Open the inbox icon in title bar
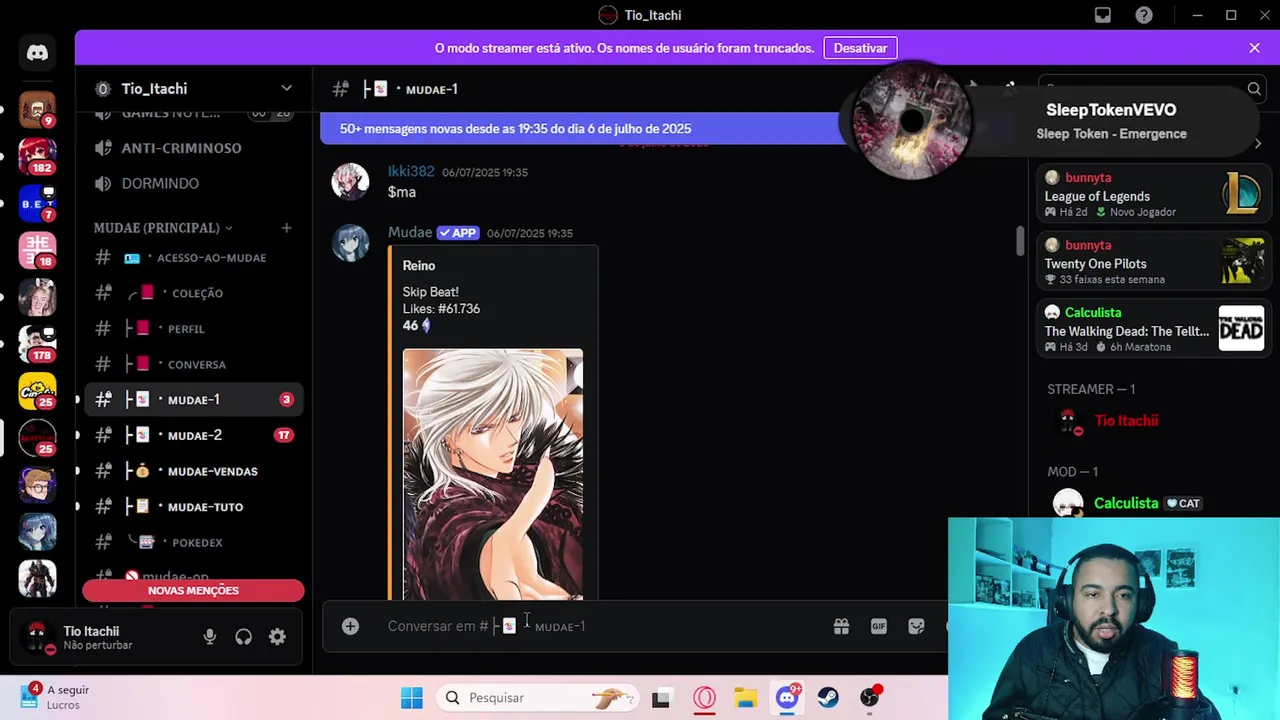This screenshot has width=1280, height=720. pos(1103,15)
